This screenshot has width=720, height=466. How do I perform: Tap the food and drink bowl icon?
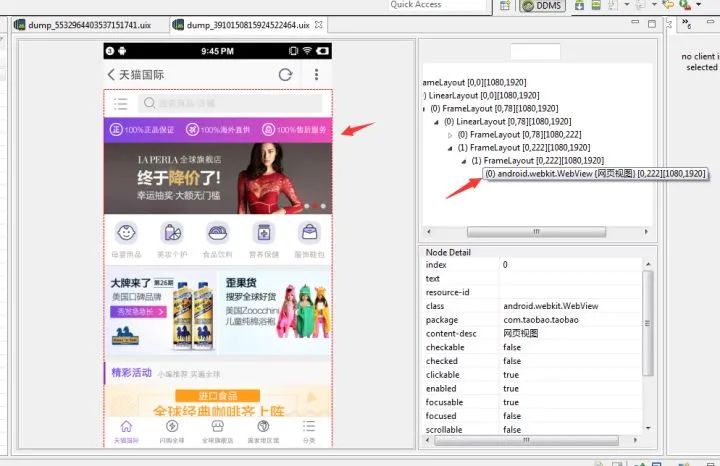217,233
